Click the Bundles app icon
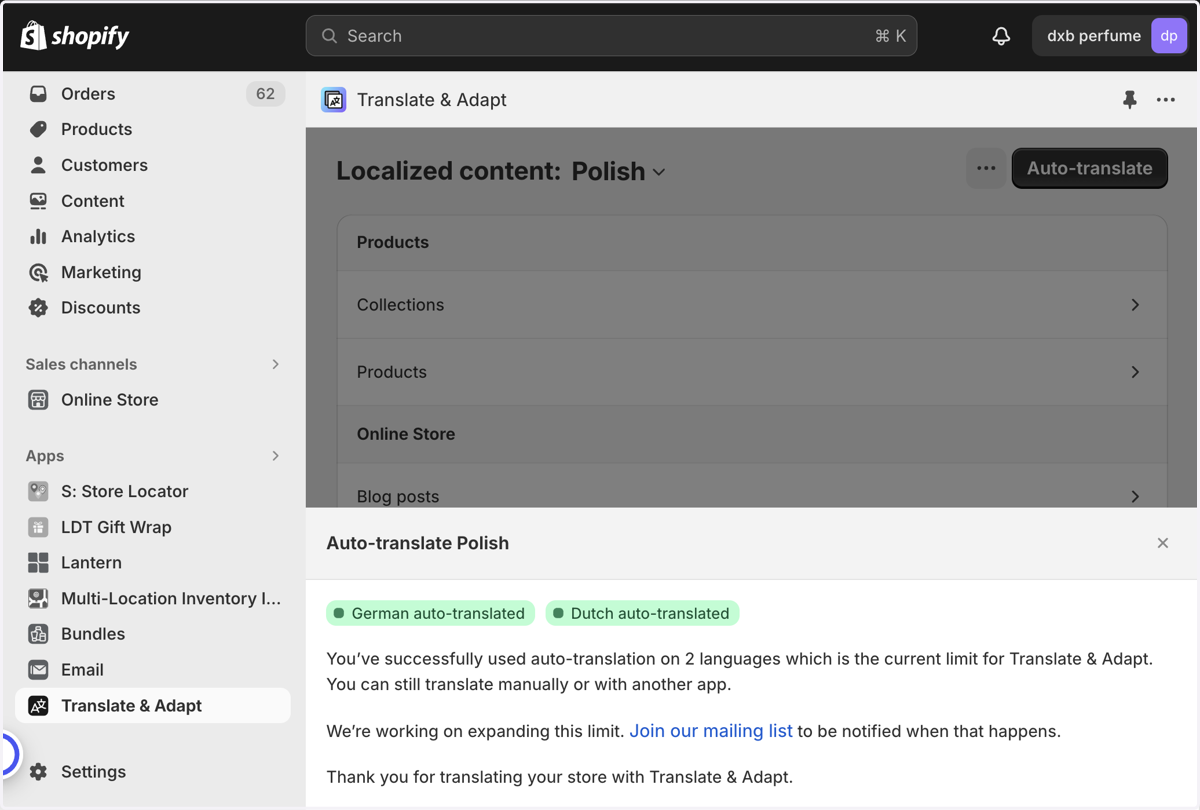This screenshot has width=1200, height=810. tap(38, 634)
